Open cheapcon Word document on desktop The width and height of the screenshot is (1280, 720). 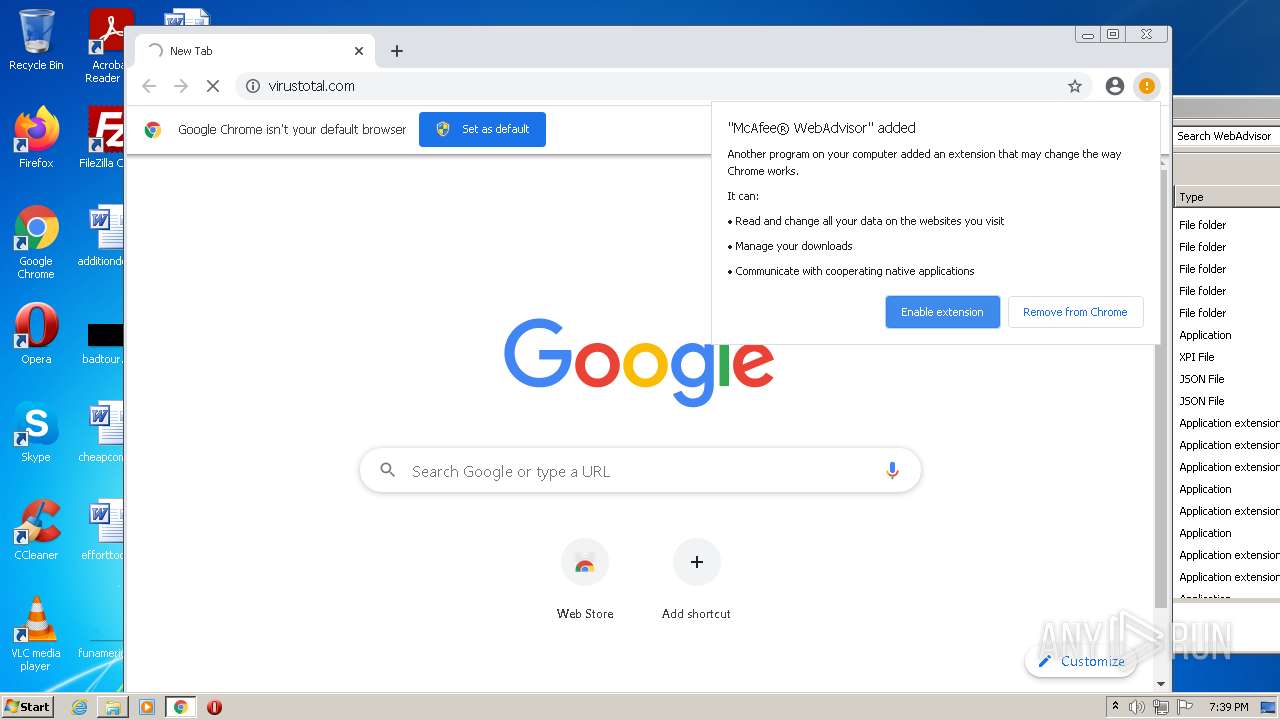click(x=102, y=431)
